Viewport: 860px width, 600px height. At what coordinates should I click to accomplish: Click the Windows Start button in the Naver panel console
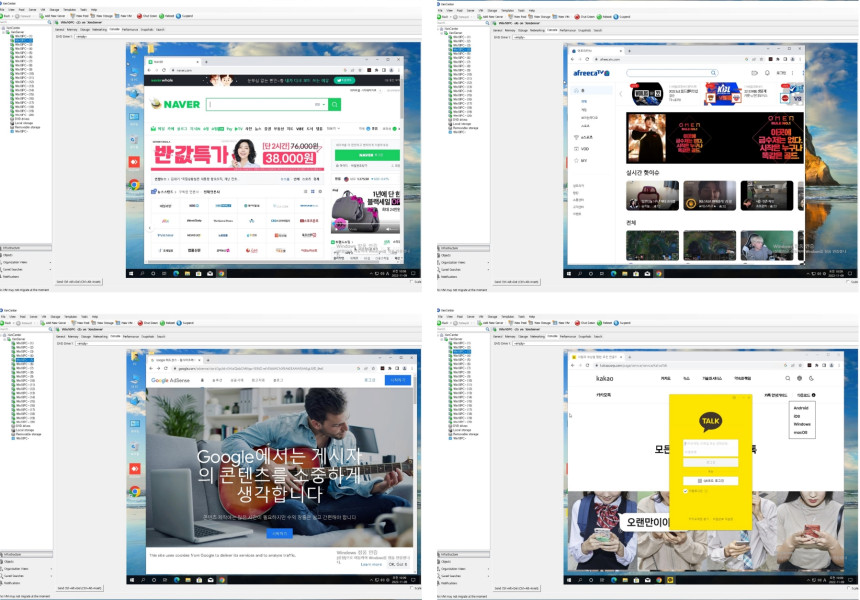pos(131,273)
